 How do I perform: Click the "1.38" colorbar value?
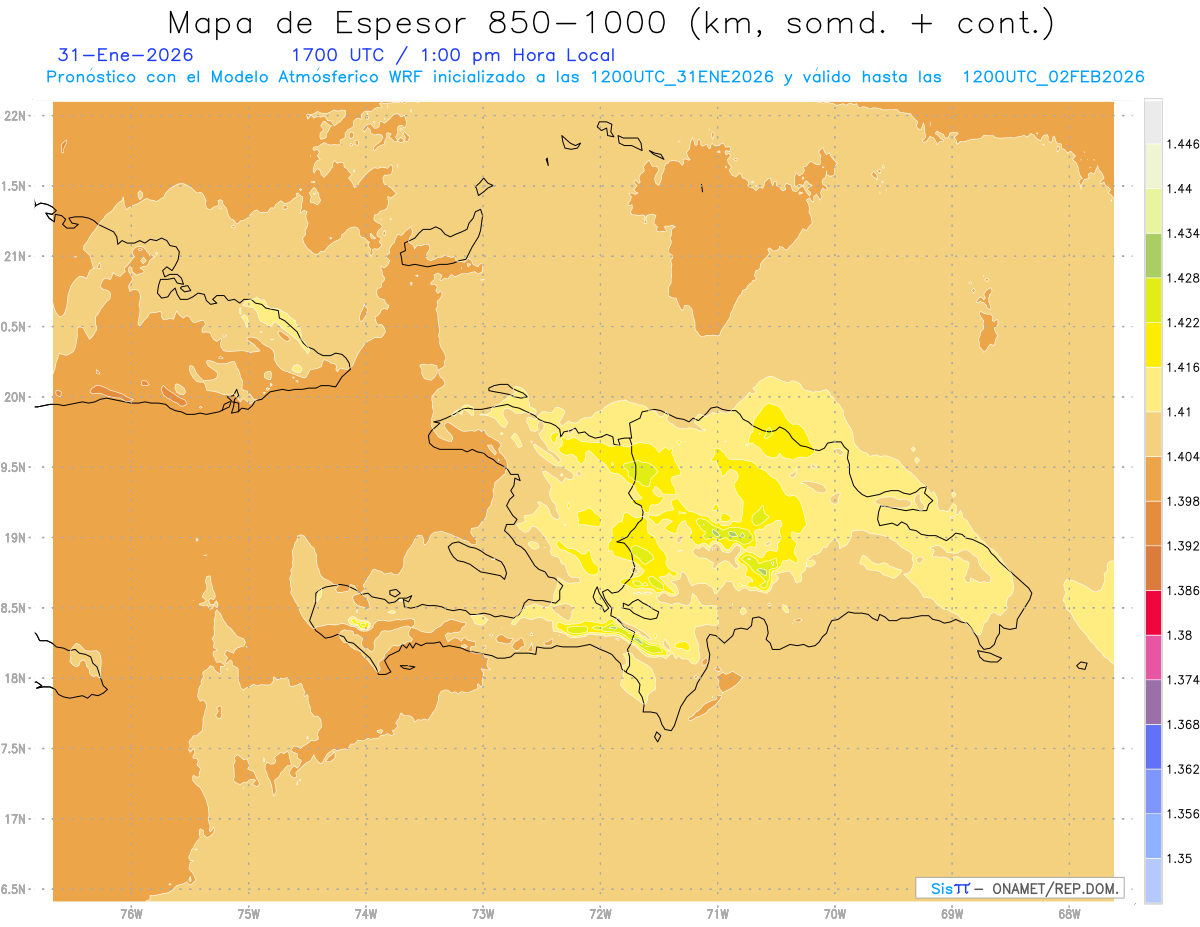click(1180, 635)
